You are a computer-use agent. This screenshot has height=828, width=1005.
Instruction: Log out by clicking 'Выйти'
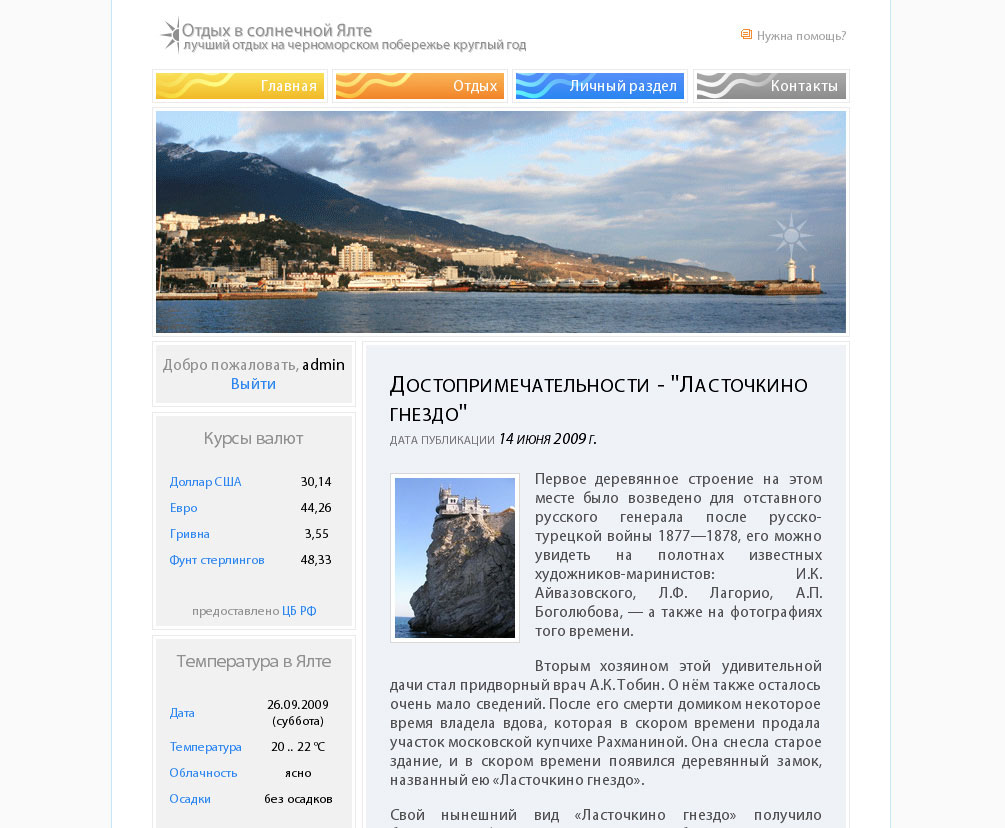(x=253, y=384)
